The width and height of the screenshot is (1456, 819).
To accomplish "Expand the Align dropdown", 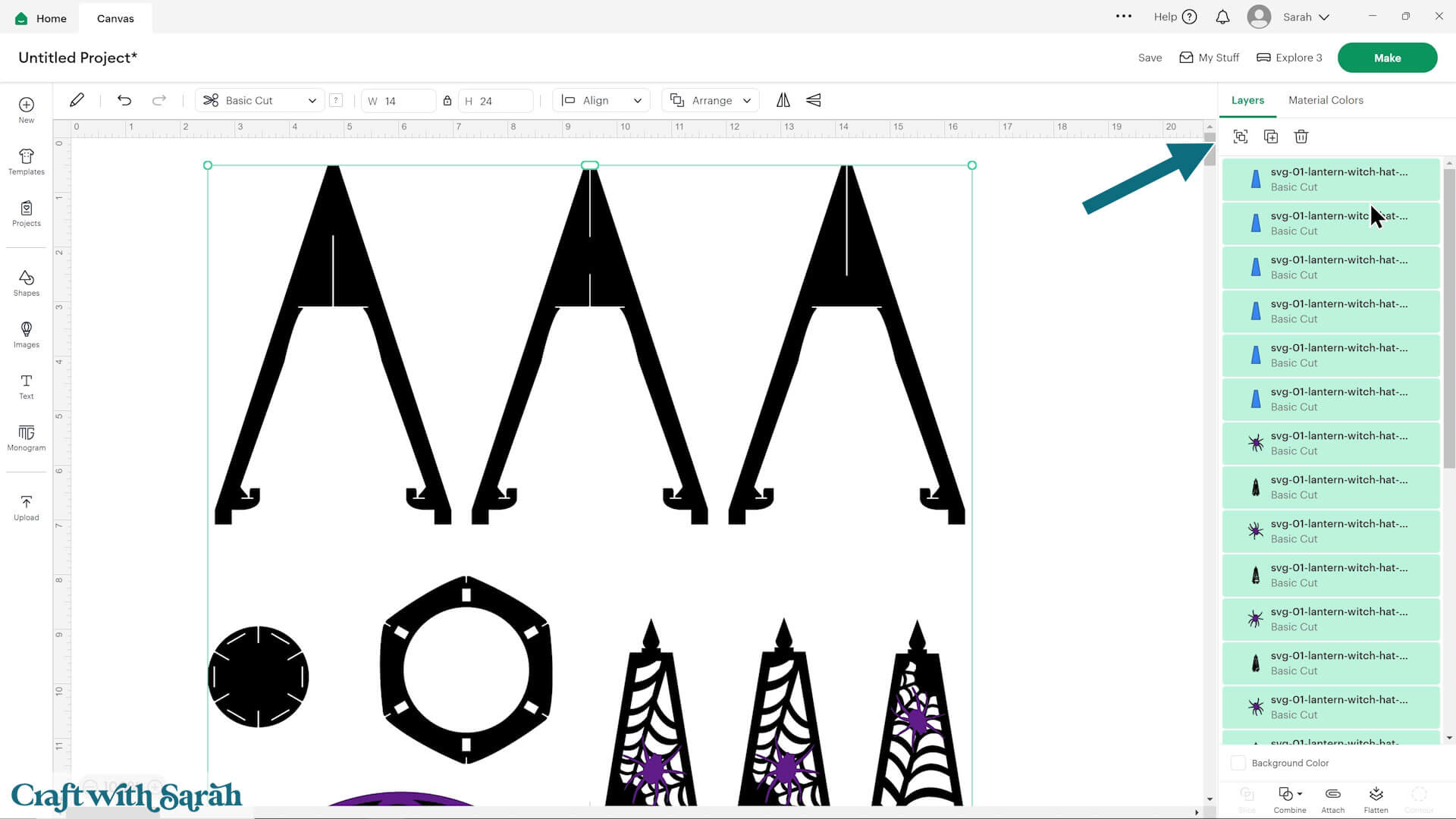I will pyautogui.click(x=601, y=100).
